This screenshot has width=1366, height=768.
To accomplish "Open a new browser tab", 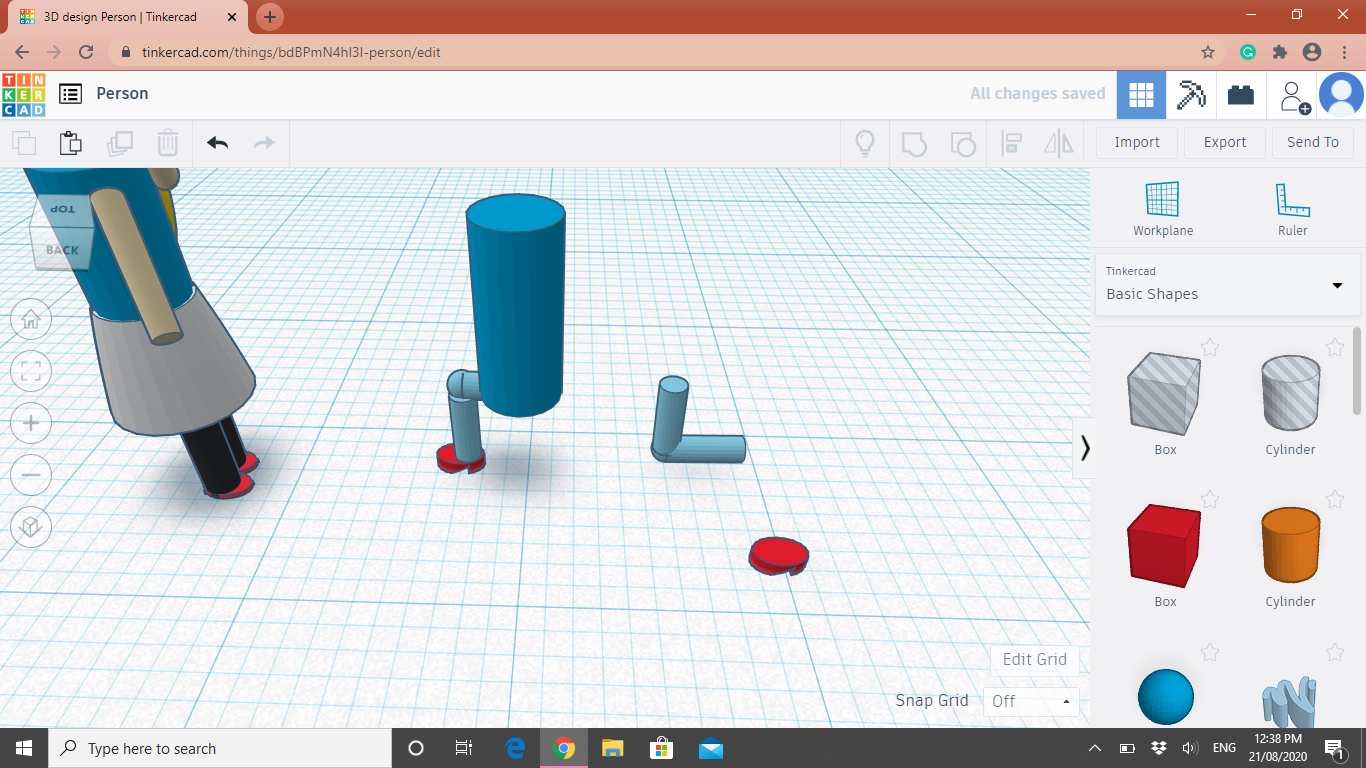I will [270, 17].
